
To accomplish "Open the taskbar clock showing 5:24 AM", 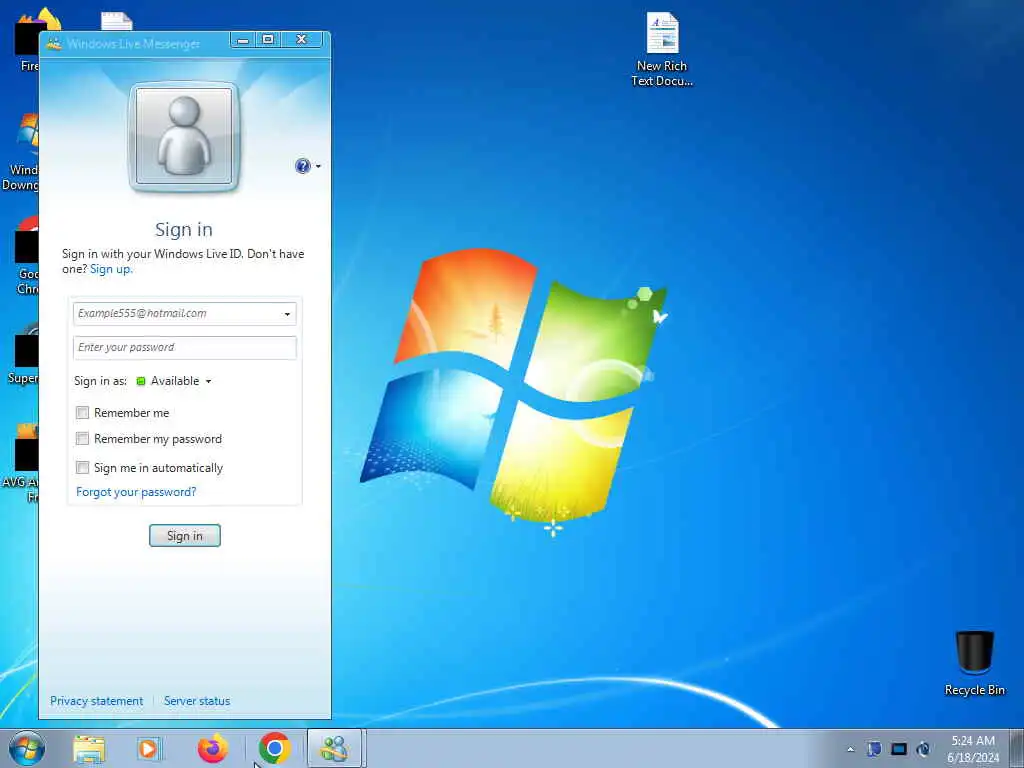I will click(x=973, y=748).
